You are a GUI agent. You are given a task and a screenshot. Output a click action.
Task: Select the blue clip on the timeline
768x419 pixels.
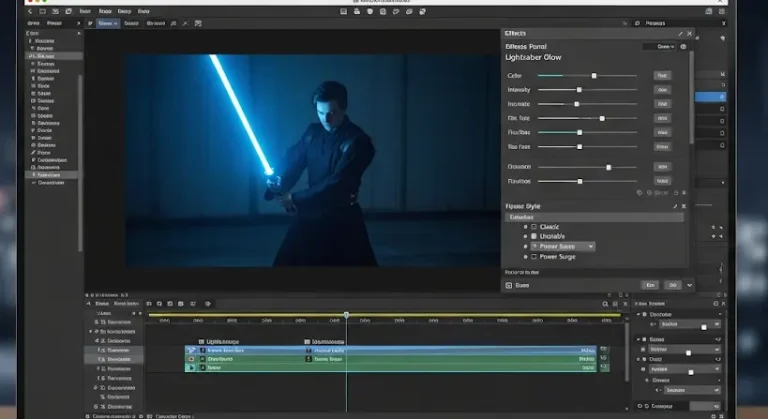390,350
